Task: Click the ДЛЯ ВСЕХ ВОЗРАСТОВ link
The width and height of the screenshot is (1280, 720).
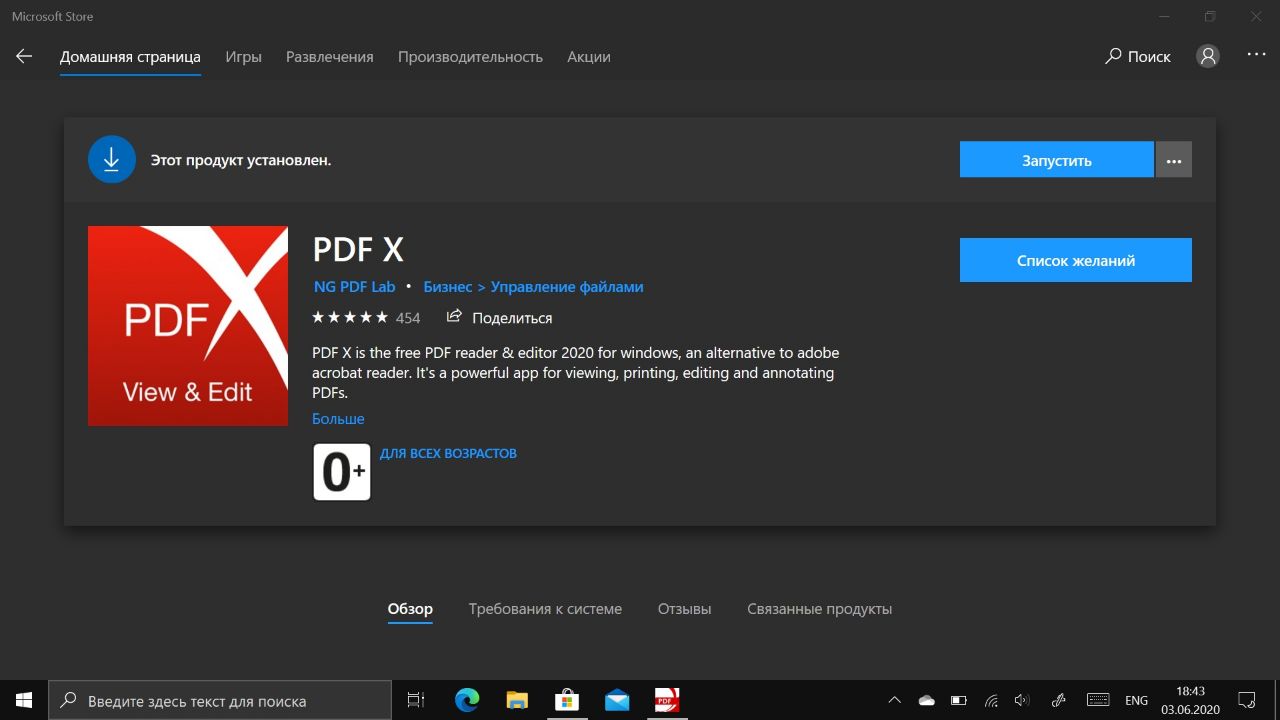Action: point(448,453)
